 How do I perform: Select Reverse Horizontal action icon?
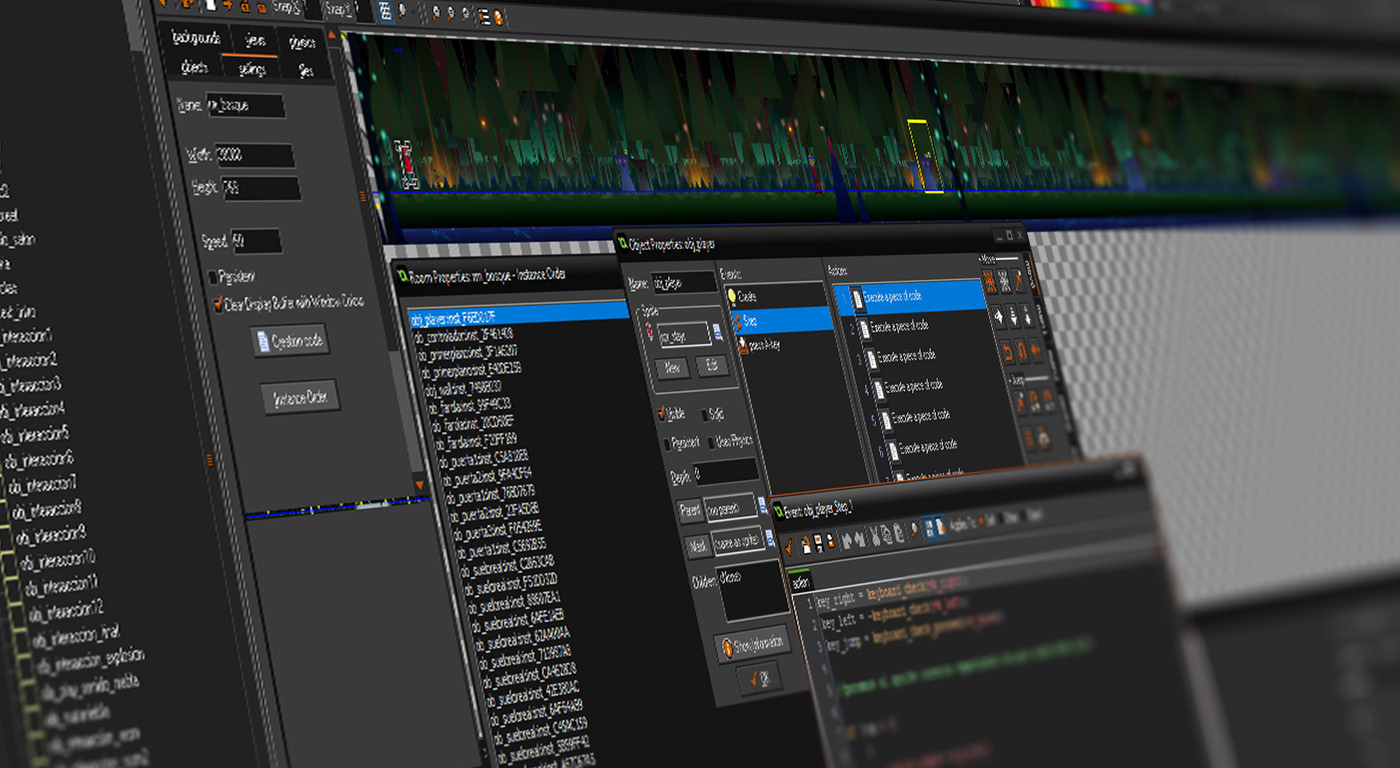[1007, 352]
